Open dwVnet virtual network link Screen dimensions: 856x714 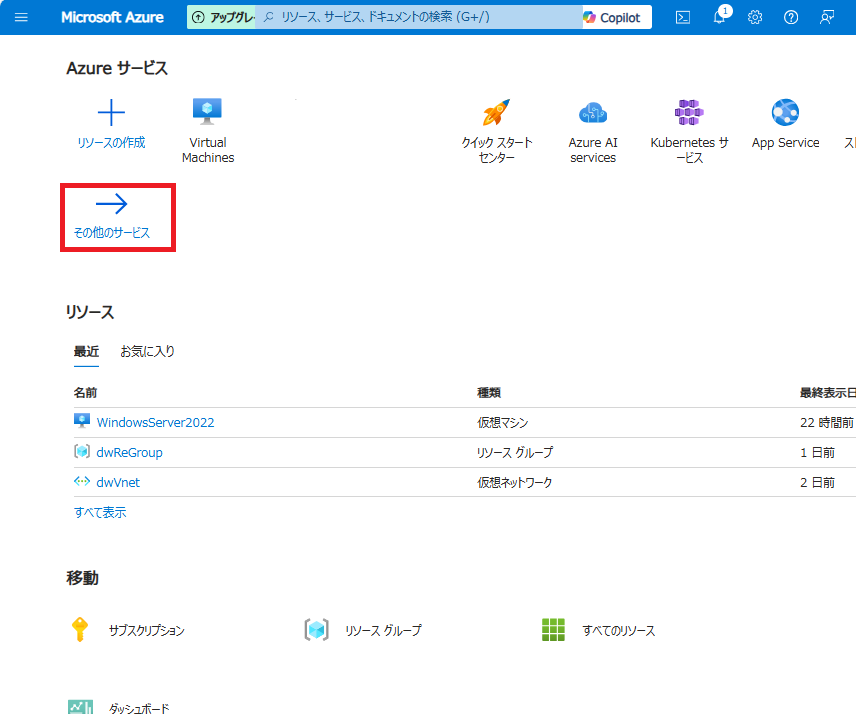[x=118, y=483]
